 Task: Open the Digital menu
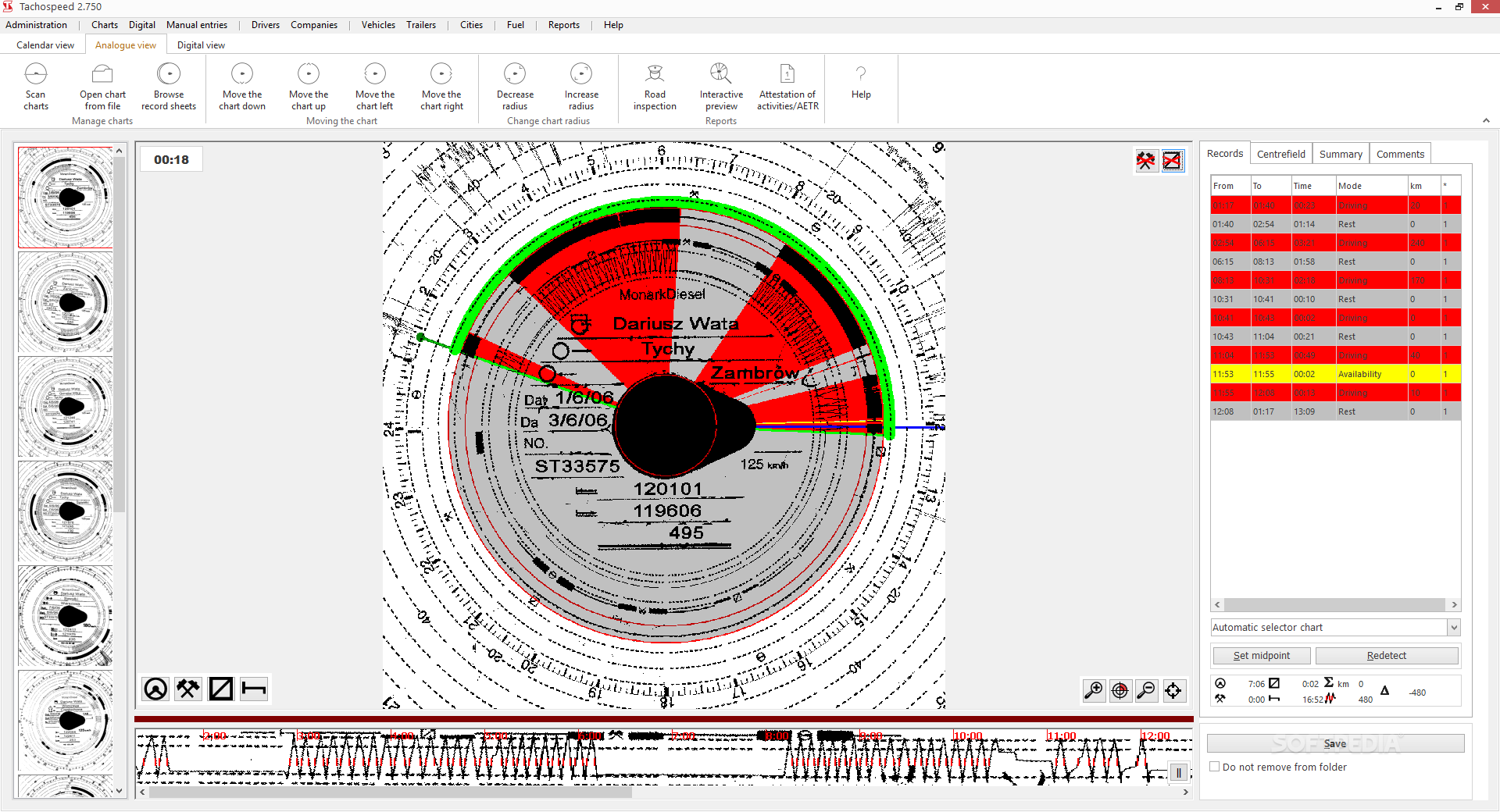click(142, 25)
